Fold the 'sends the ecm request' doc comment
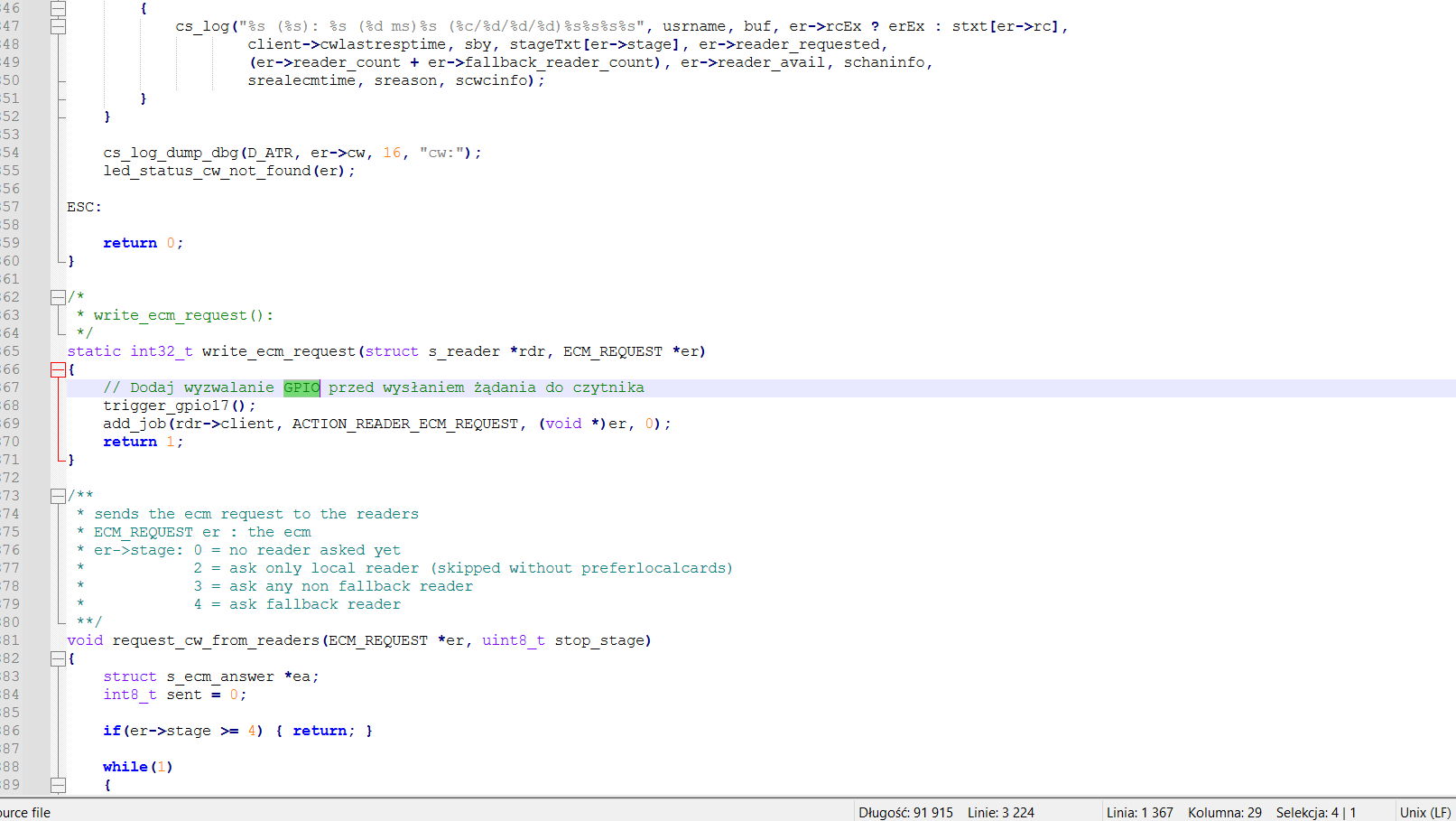1456x821 pixels. (x=58, y=496)
